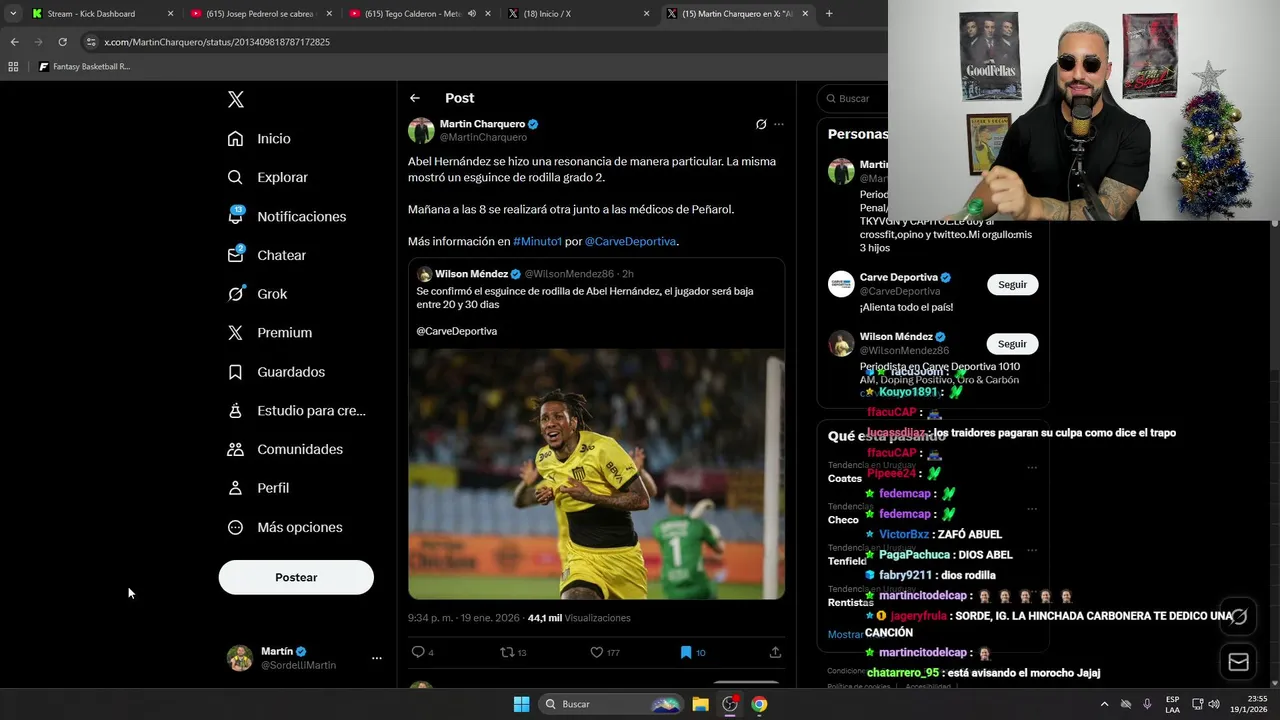Click the Grok icon on the post

coord(761,124)
